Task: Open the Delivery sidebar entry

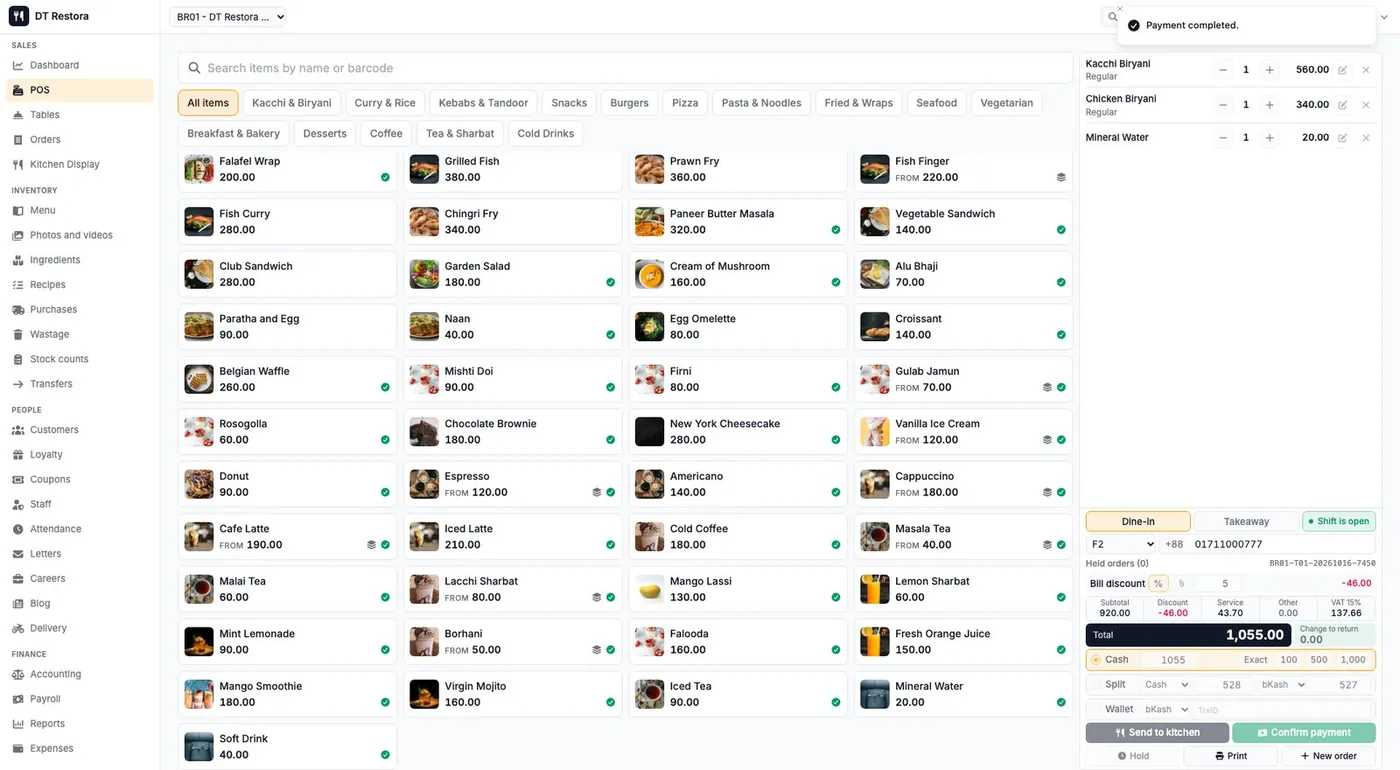Action: click(79, 628)
